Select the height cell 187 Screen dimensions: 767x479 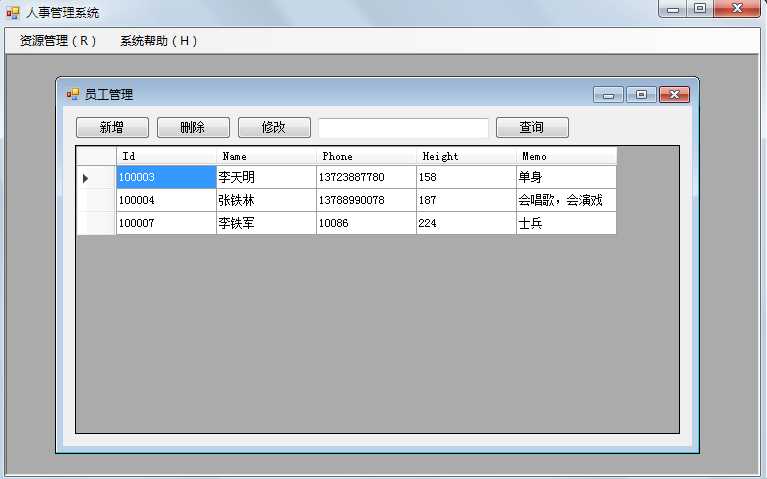pyautogui.click(x=466, y=200)
